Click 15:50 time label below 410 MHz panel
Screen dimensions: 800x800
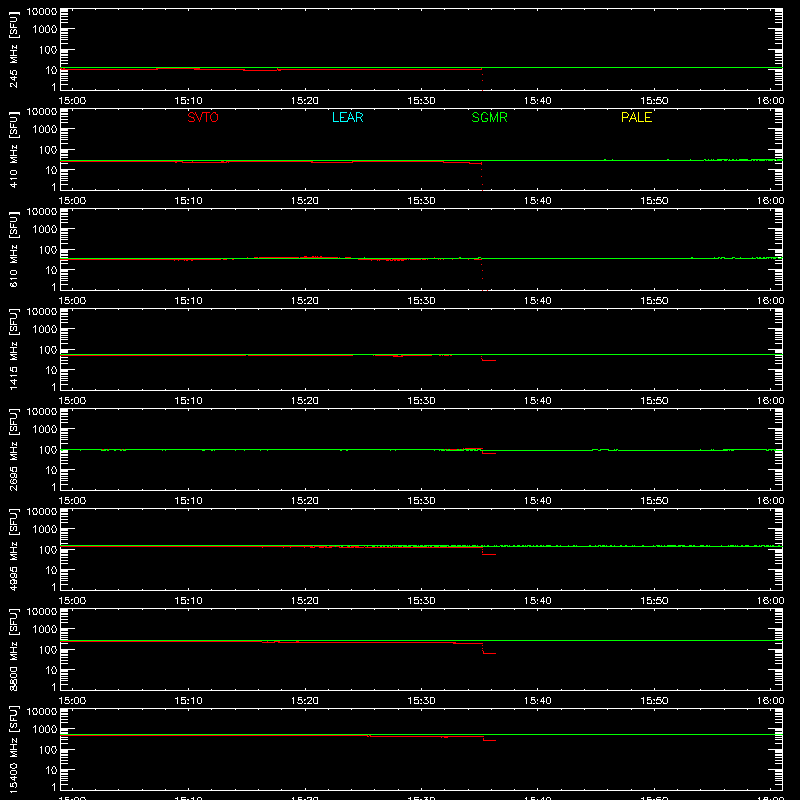coord(654,201)
